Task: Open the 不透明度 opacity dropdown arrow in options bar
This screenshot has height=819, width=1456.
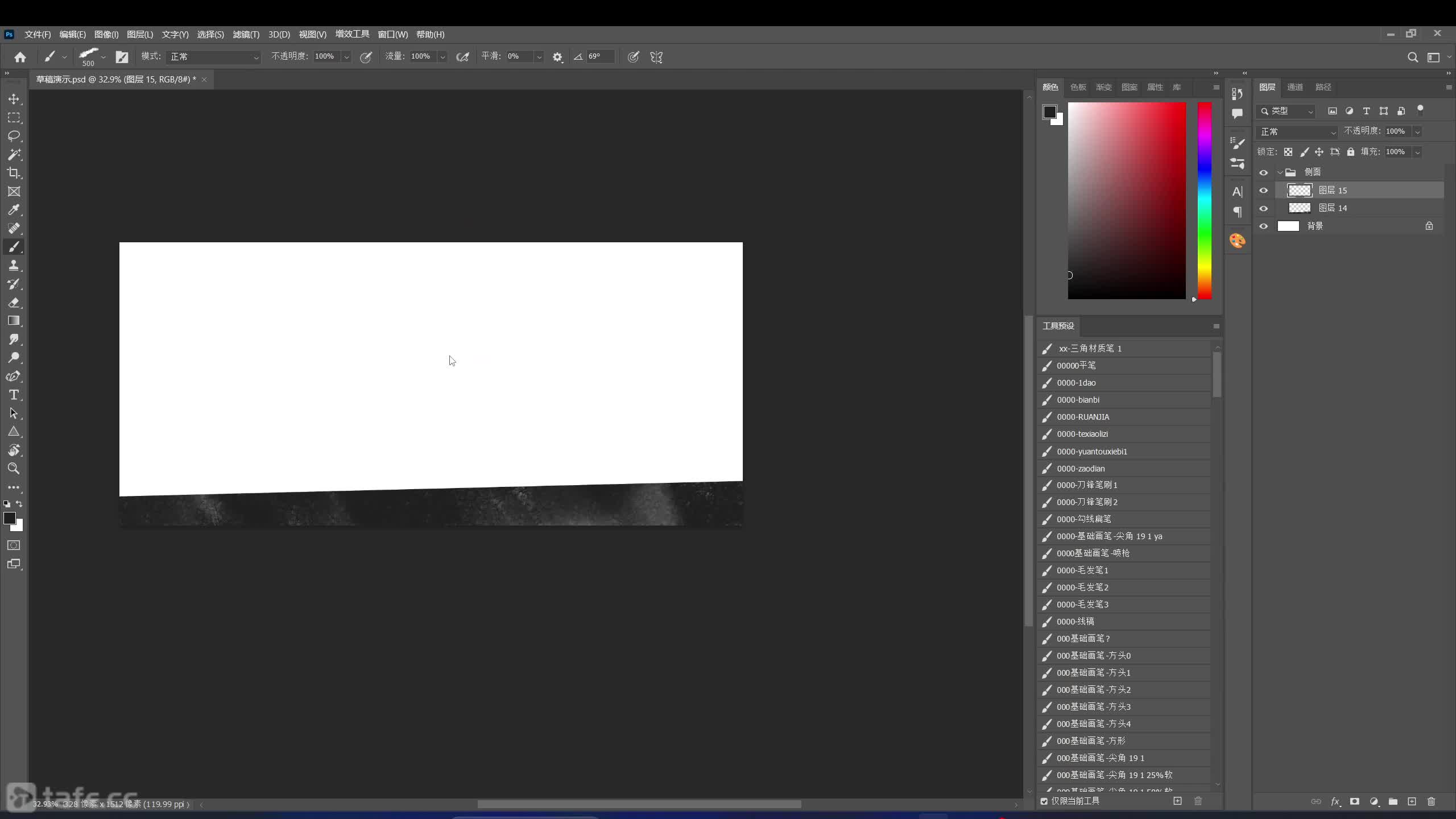Action: [x=346, y=57]
